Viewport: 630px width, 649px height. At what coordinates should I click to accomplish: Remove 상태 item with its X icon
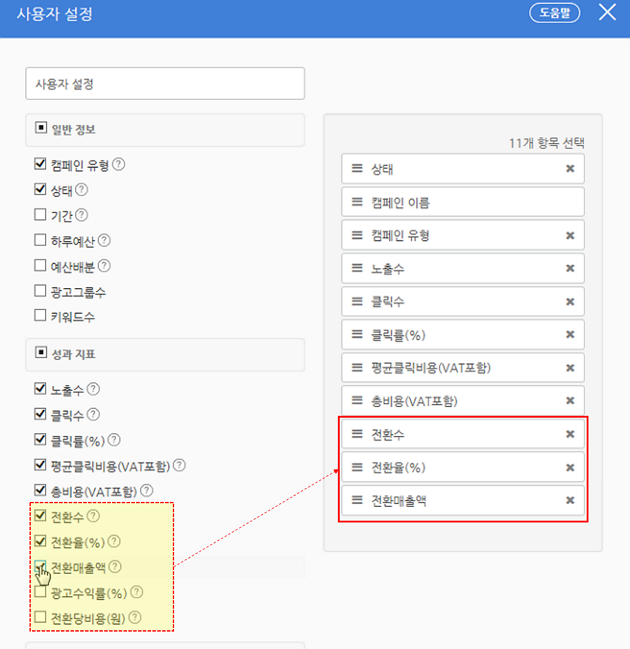point(570,169)
